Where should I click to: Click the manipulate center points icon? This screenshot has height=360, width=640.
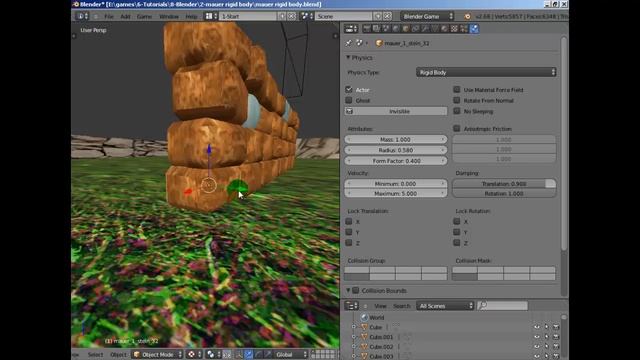[227, 354]
